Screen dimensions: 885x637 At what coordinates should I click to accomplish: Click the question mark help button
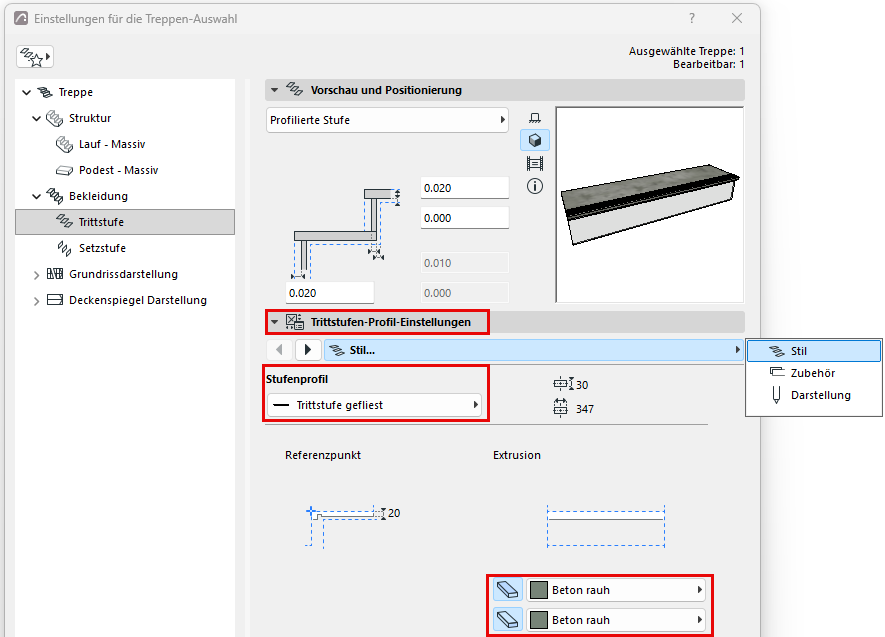click(x=692, y=18)
